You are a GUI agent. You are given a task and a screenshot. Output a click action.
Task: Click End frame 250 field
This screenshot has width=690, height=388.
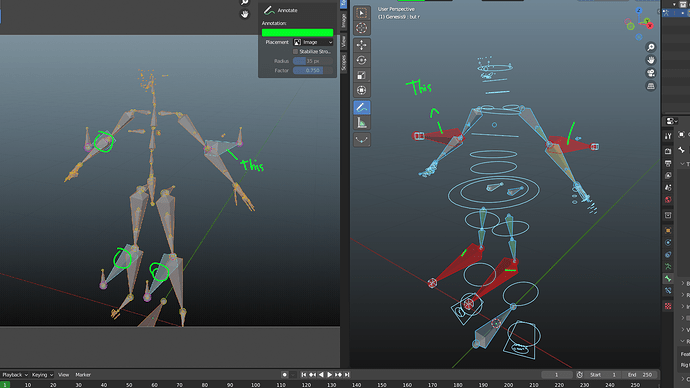point(640,375)
